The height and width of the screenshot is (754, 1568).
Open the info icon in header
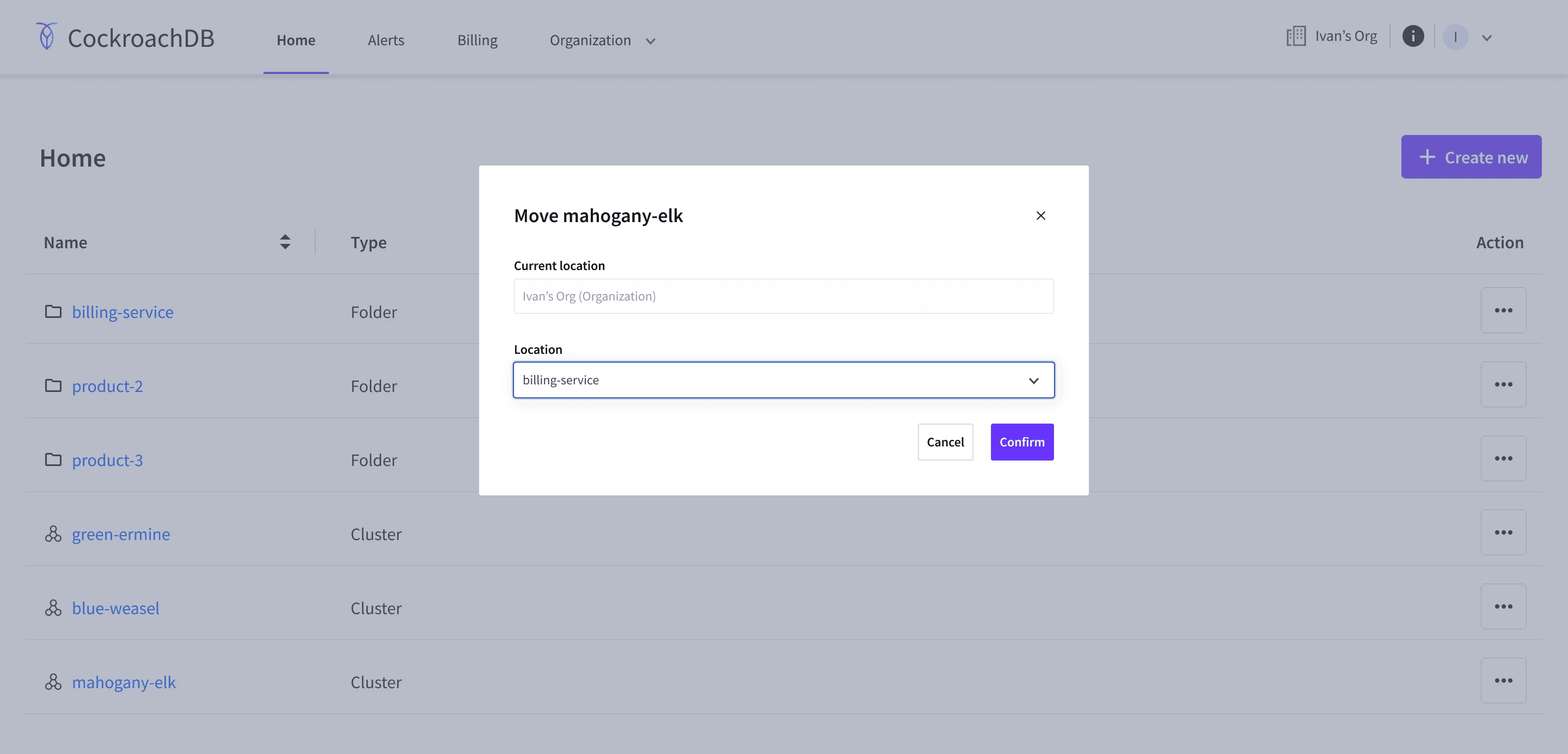point(1413,36)
